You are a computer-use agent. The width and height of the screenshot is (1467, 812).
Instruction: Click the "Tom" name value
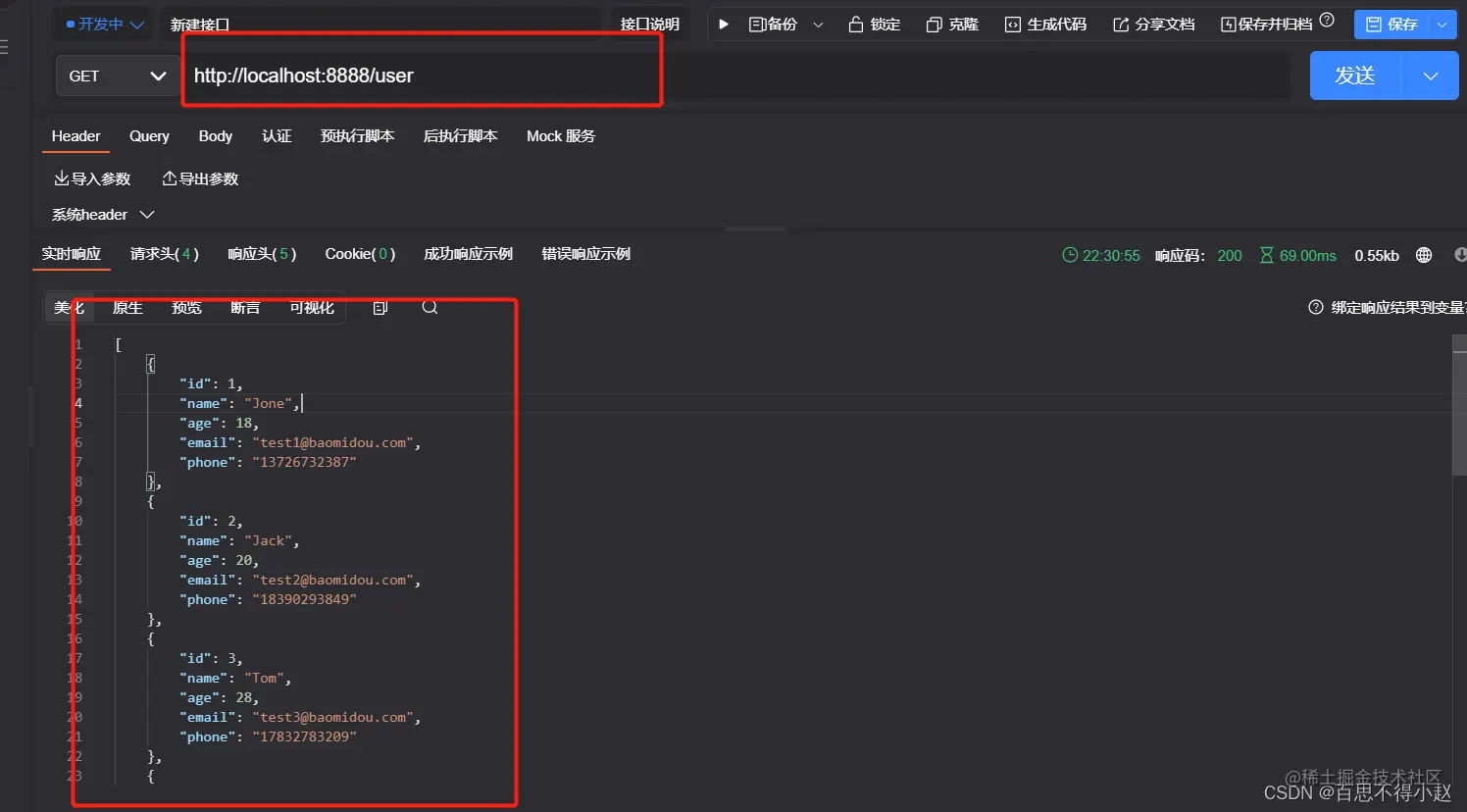click(264, 678)
